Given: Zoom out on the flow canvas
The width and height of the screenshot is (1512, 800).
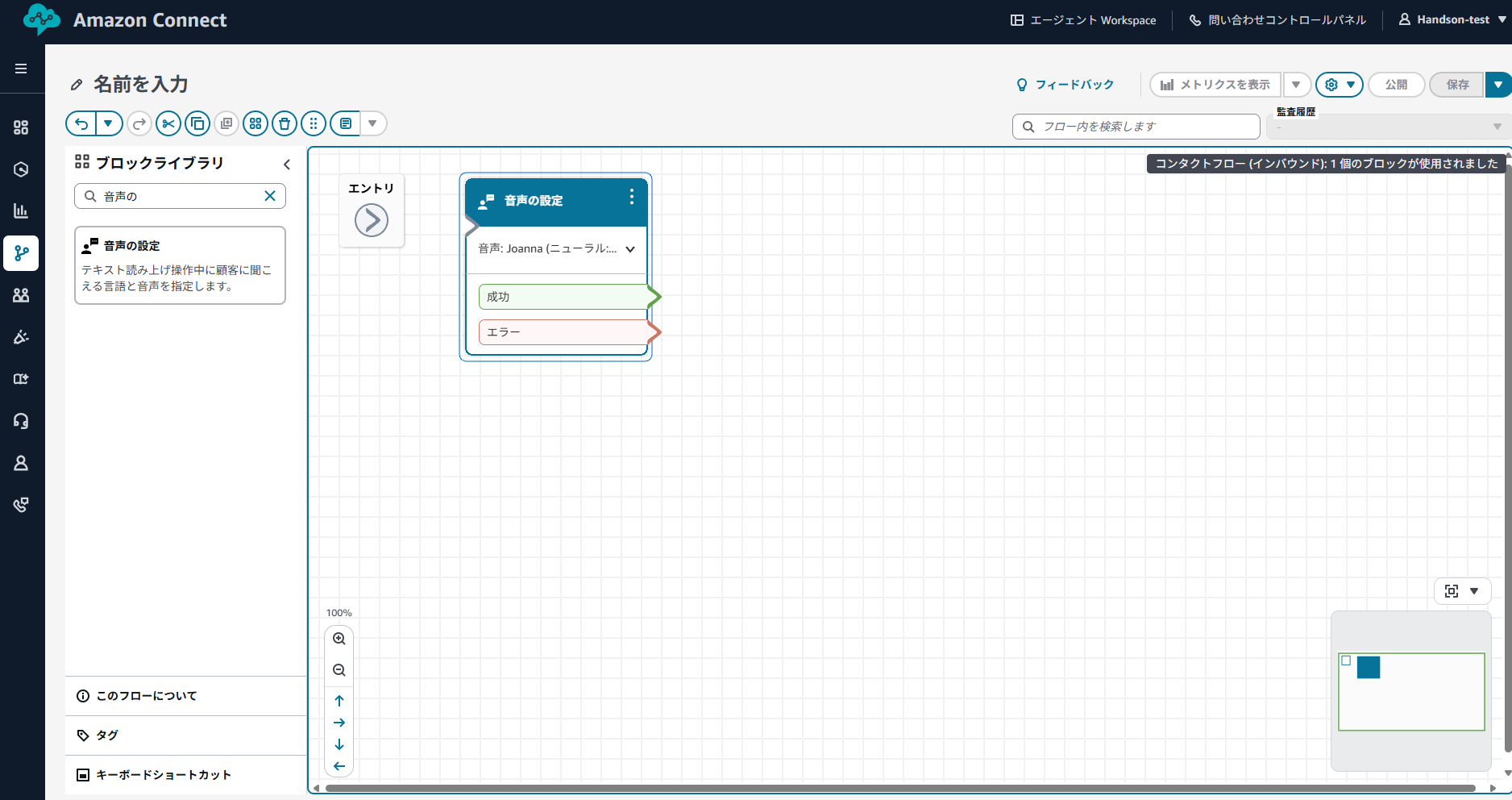Looking at the screenshot, I should (339, 670).
